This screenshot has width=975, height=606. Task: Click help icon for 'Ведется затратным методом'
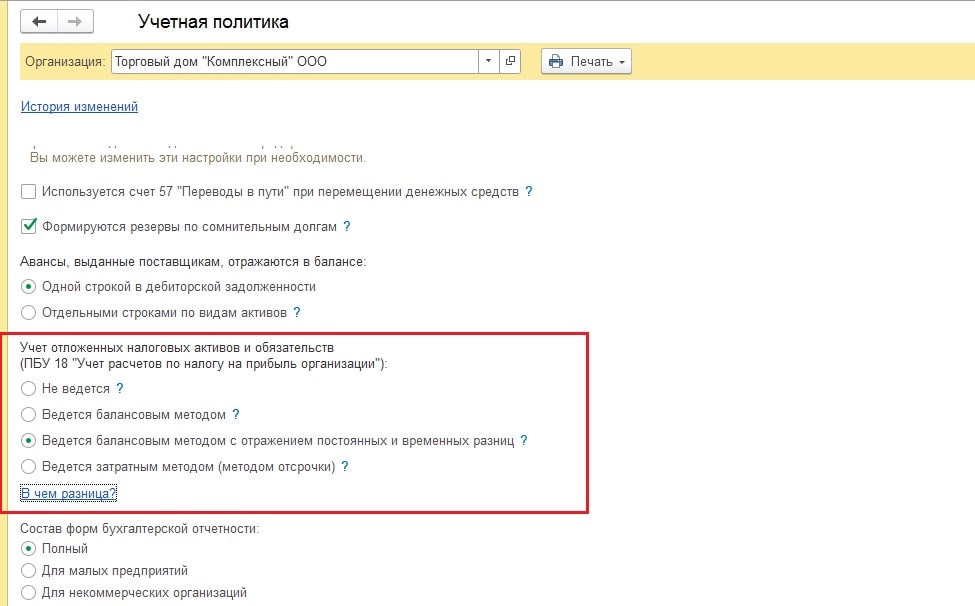tap(345, 466)
